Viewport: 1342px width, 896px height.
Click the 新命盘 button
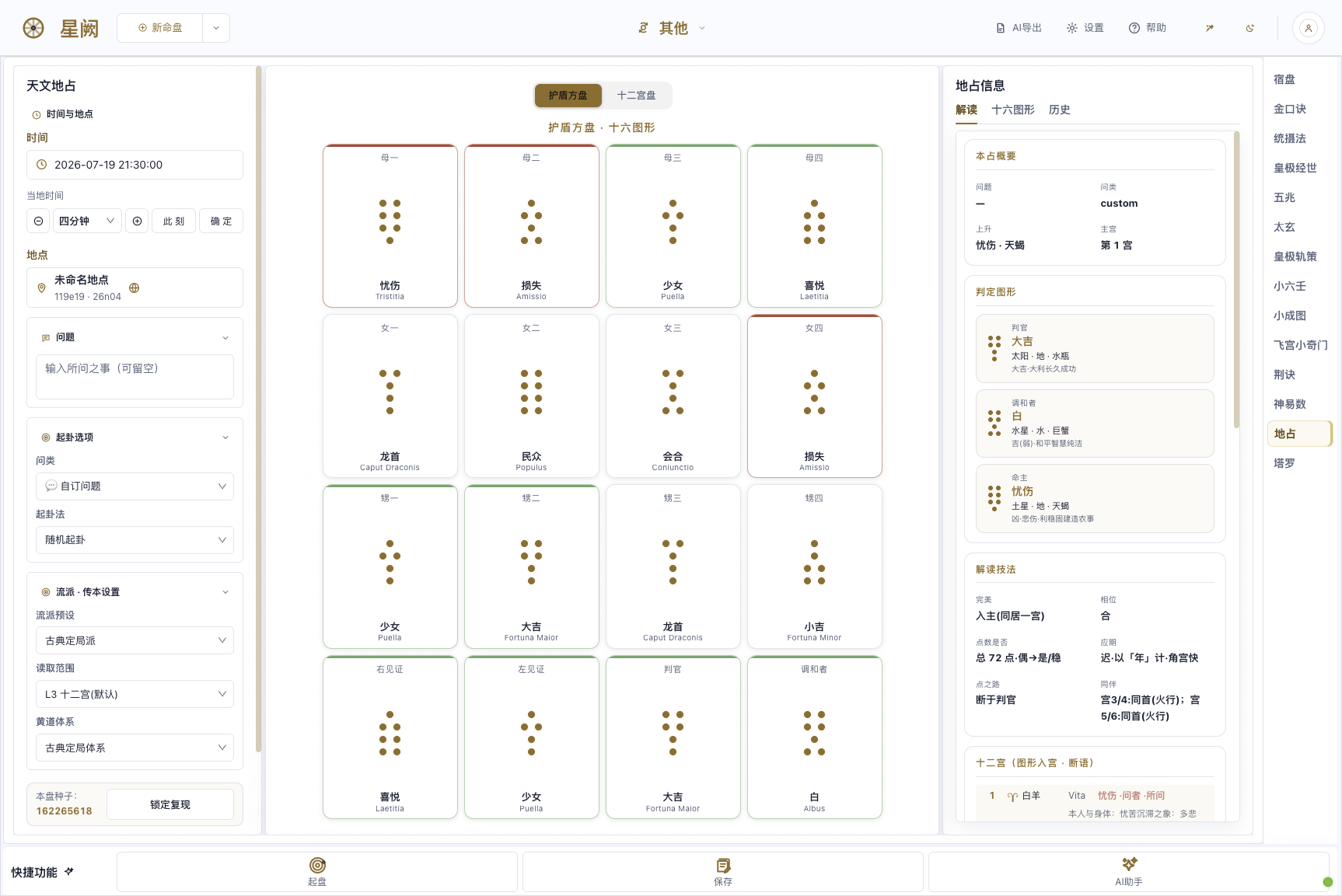tap(160, 28)
